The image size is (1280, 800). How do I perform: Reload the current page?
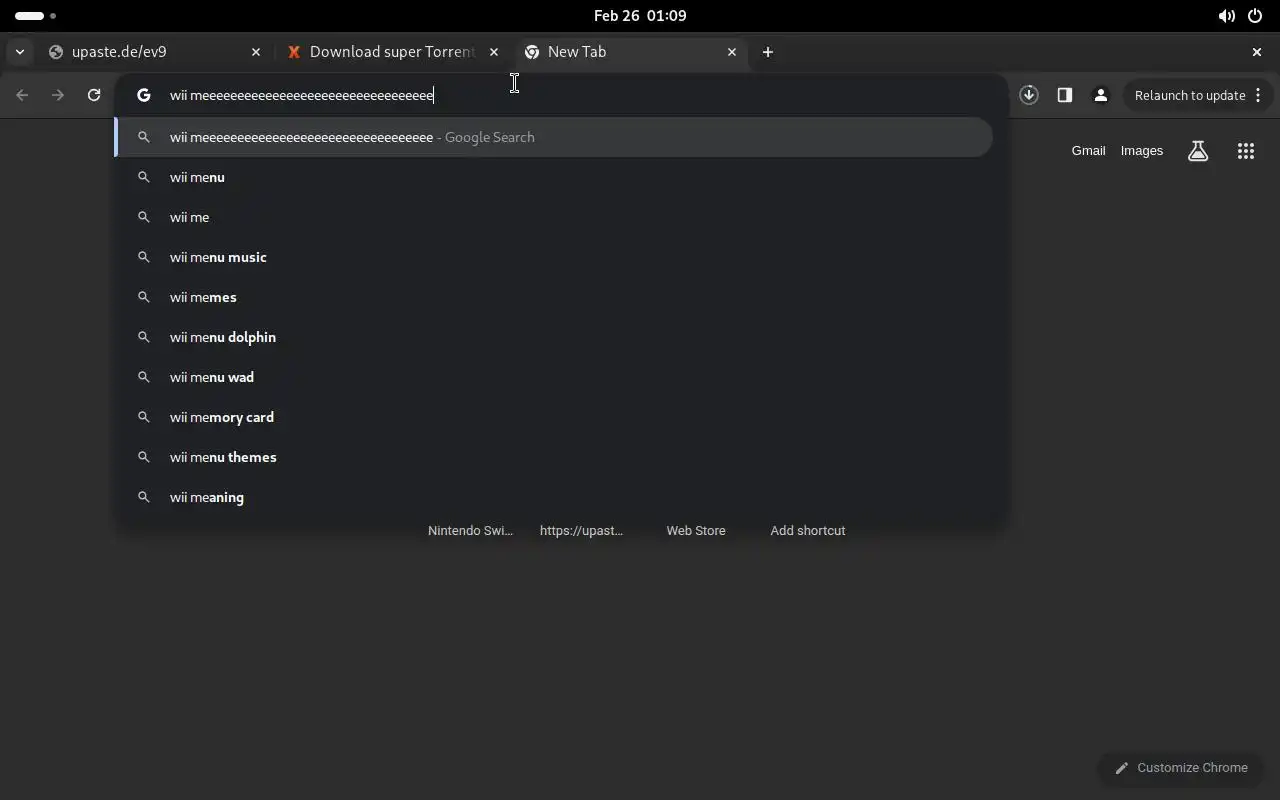(94, 95)
